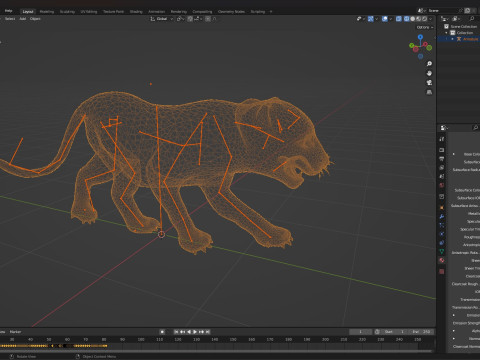Click the zoom magnifier icon in viewport
This screenshot has height=360, width=480.
(429, 64)
